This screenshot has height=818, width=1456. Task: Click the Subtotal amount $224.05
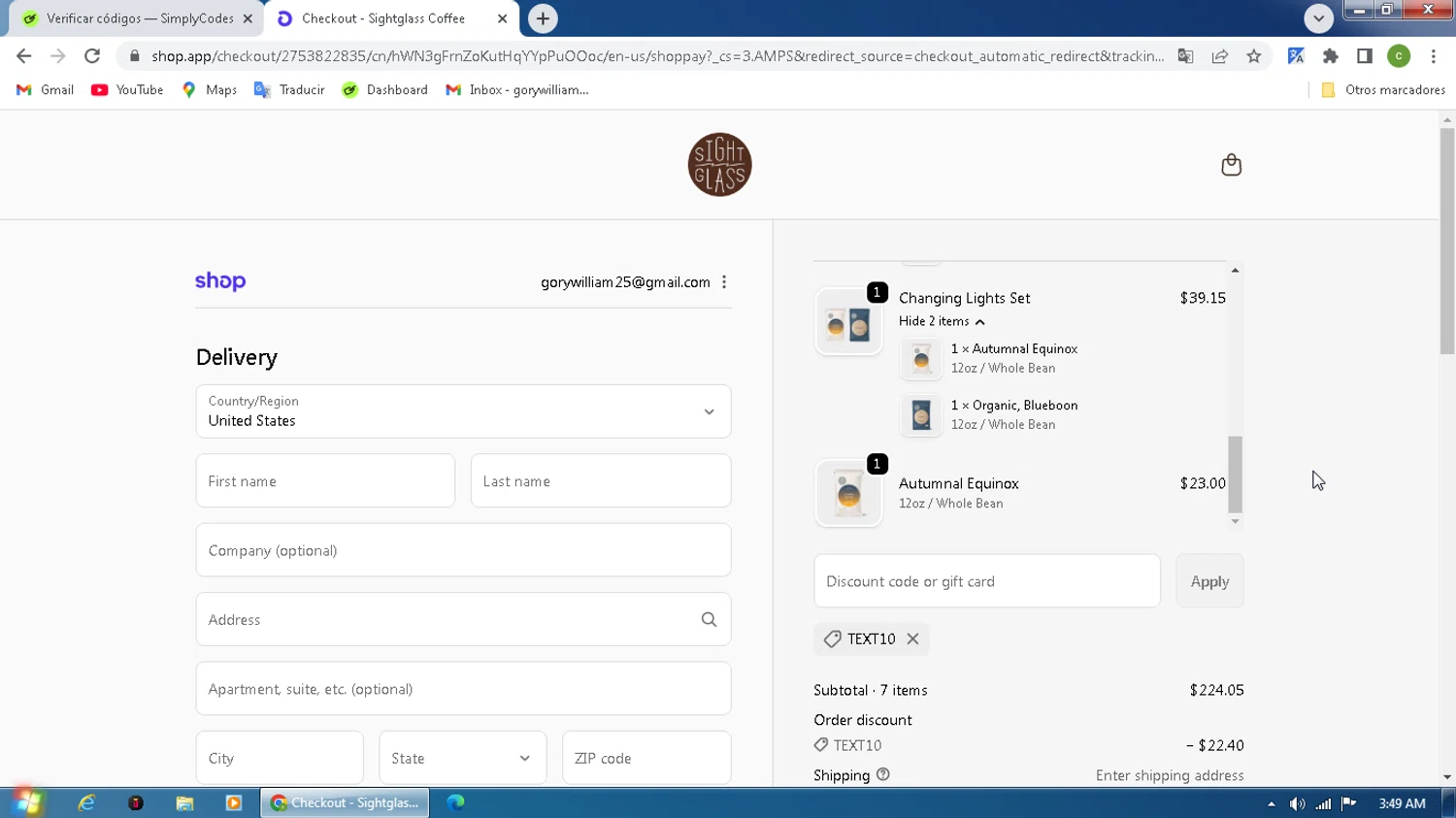click(x=1216, y=690)
